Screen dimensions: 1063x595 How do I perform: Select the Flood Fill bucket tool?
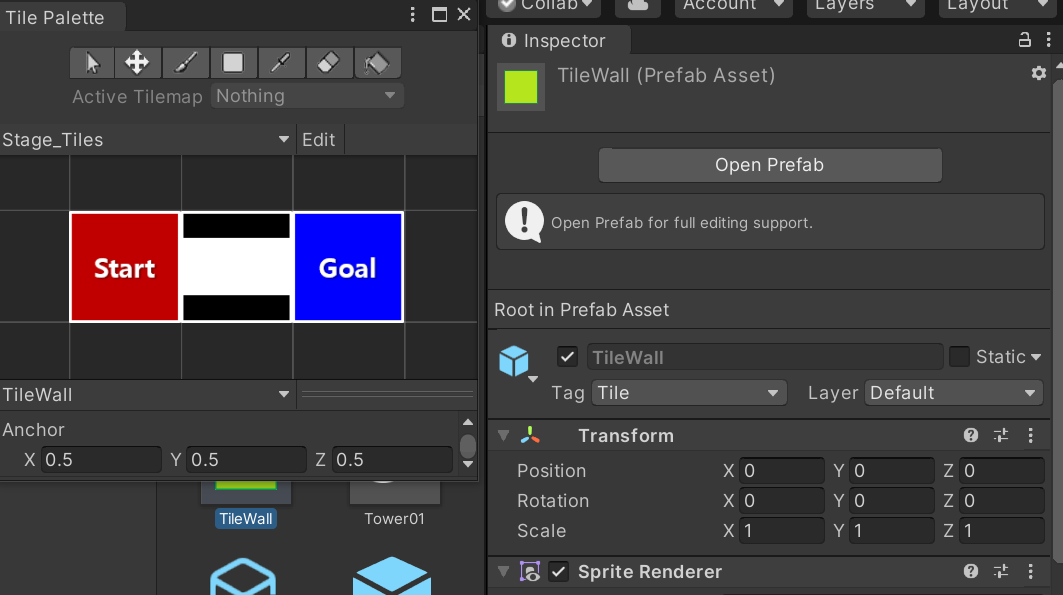(376, 63)
